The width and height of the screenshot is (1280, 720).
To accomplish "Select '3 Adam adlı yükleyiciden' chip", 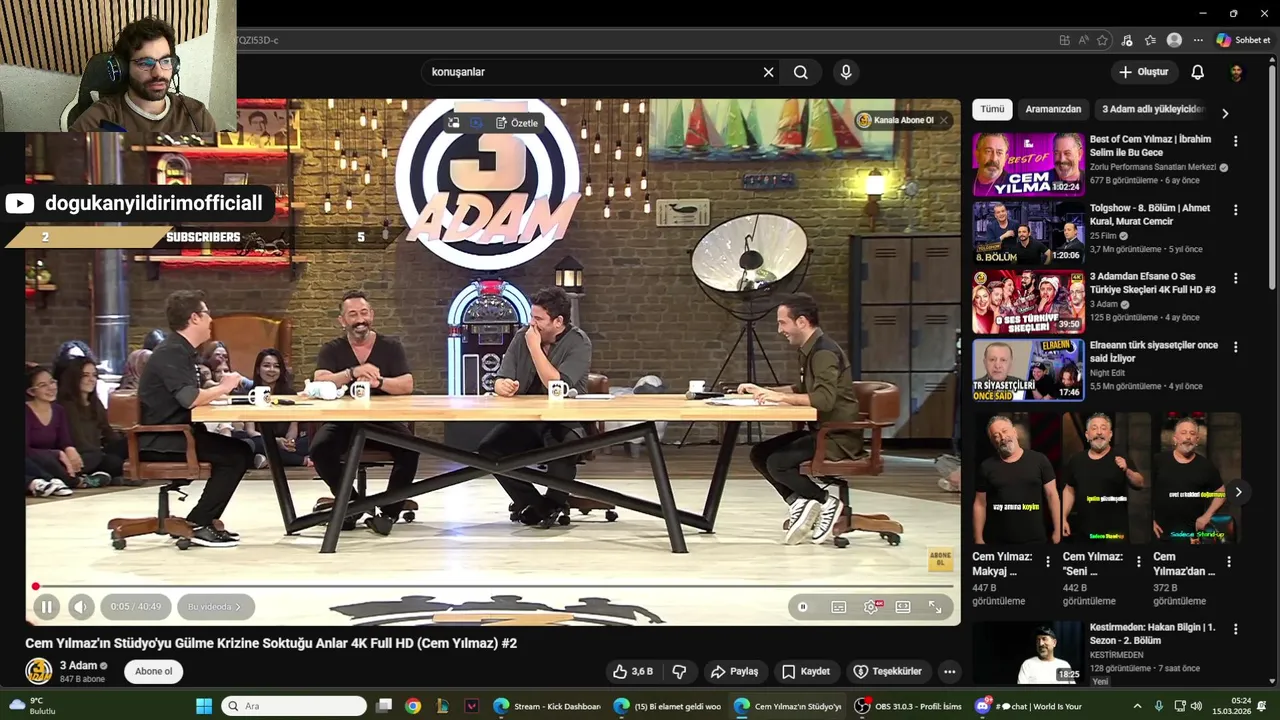I will [x=1152, y=109].
